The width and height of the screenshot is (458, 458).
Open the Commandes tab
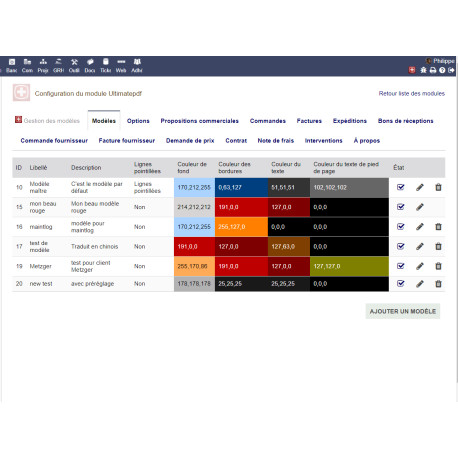click(x=268, y=121)
